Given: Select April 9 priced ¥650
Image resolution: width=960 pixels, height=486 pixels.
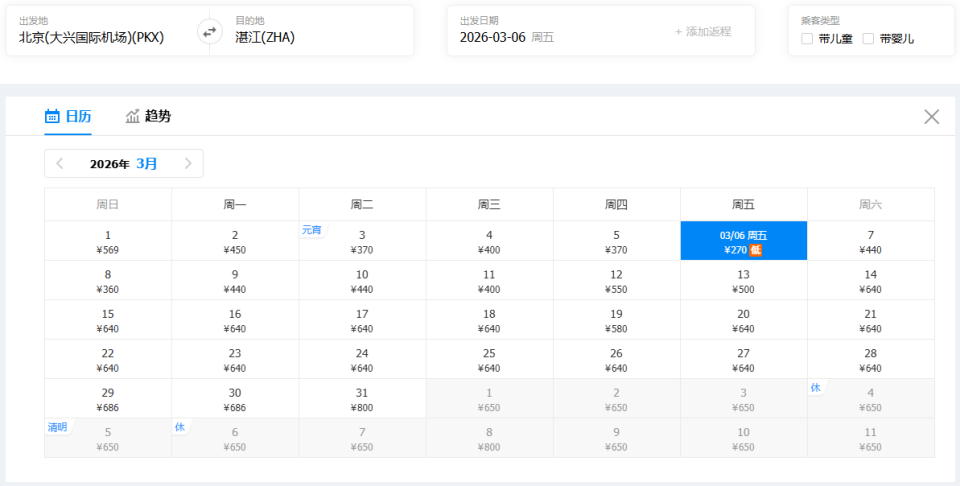Looking at the screenshot, I should coord(617,438).
